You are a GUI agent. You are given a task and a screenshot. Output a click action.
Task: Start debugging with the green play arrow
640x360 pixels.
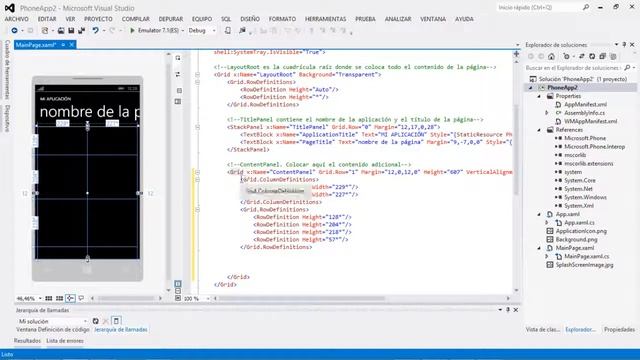click(x=132, y=31)
